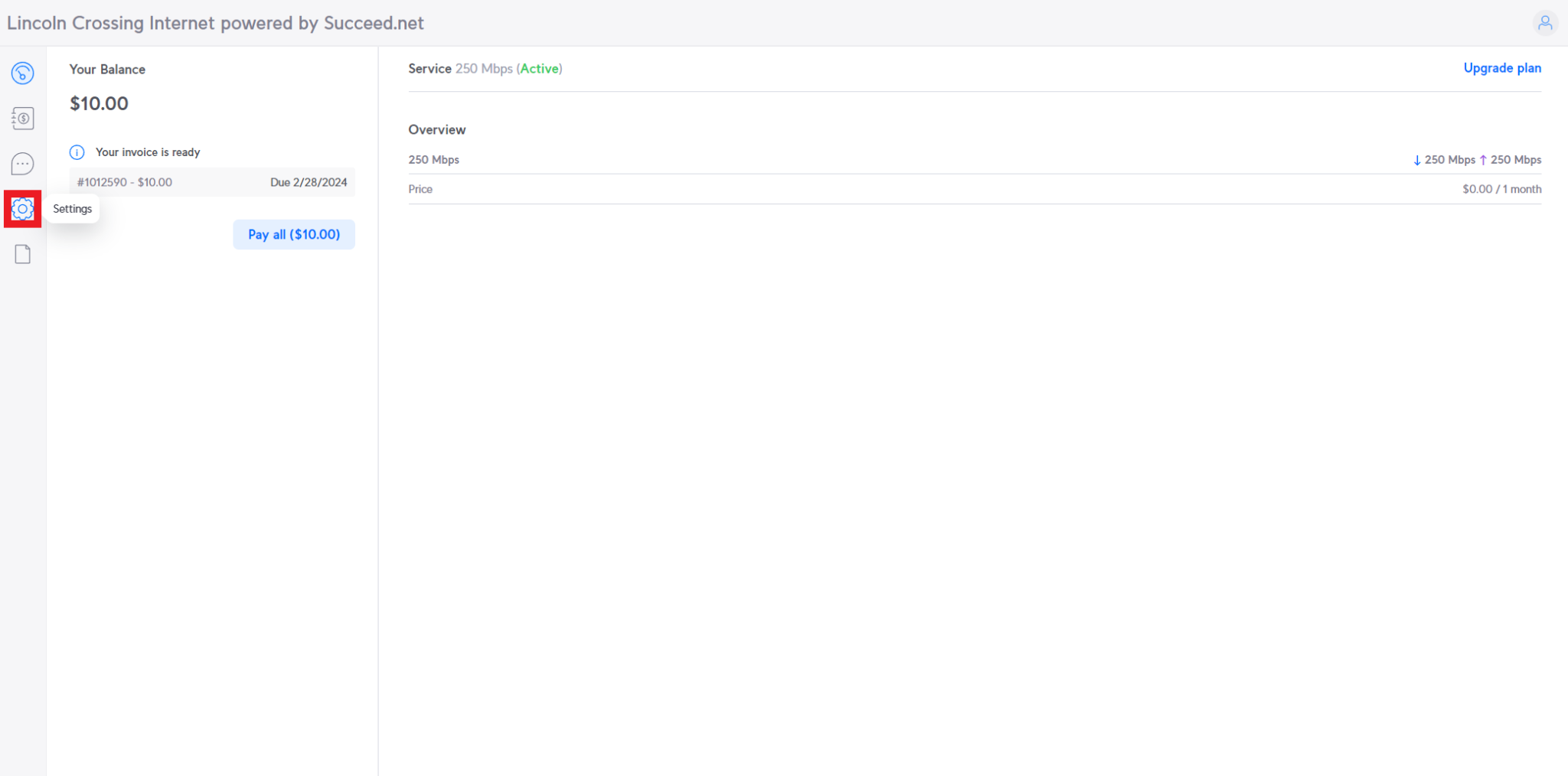Open the billing invoices book icon
1568x776 pixels.
tap(22, 119)
